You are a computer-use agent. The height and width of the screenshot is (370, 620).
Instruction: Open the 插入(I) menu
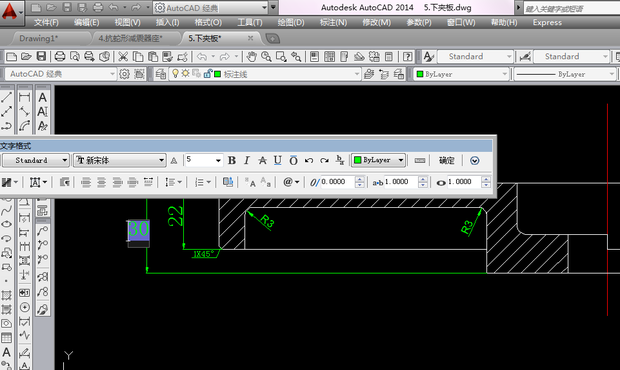(x=167, y=23)
